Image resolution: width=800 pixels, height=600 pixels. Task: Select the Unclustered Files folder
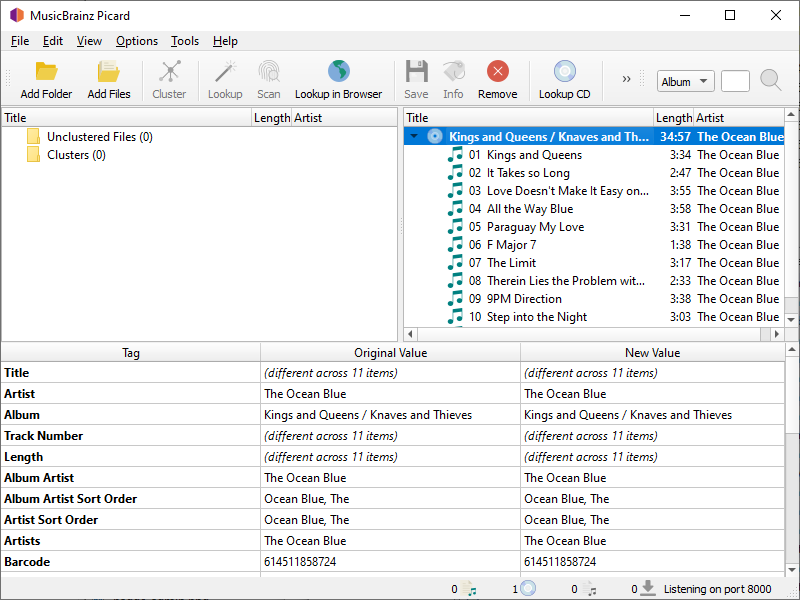point(99,137)
